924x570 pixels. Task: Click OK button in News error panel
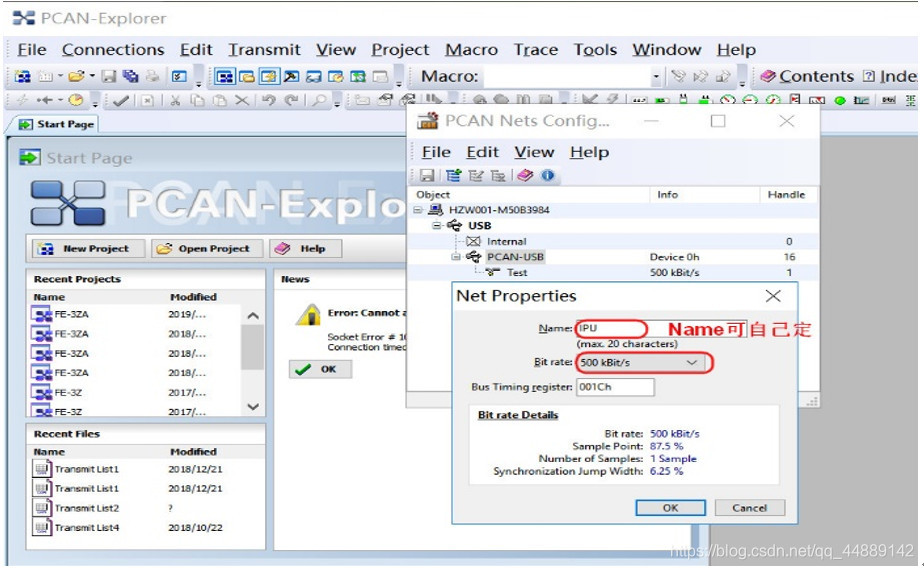point(320,370)
